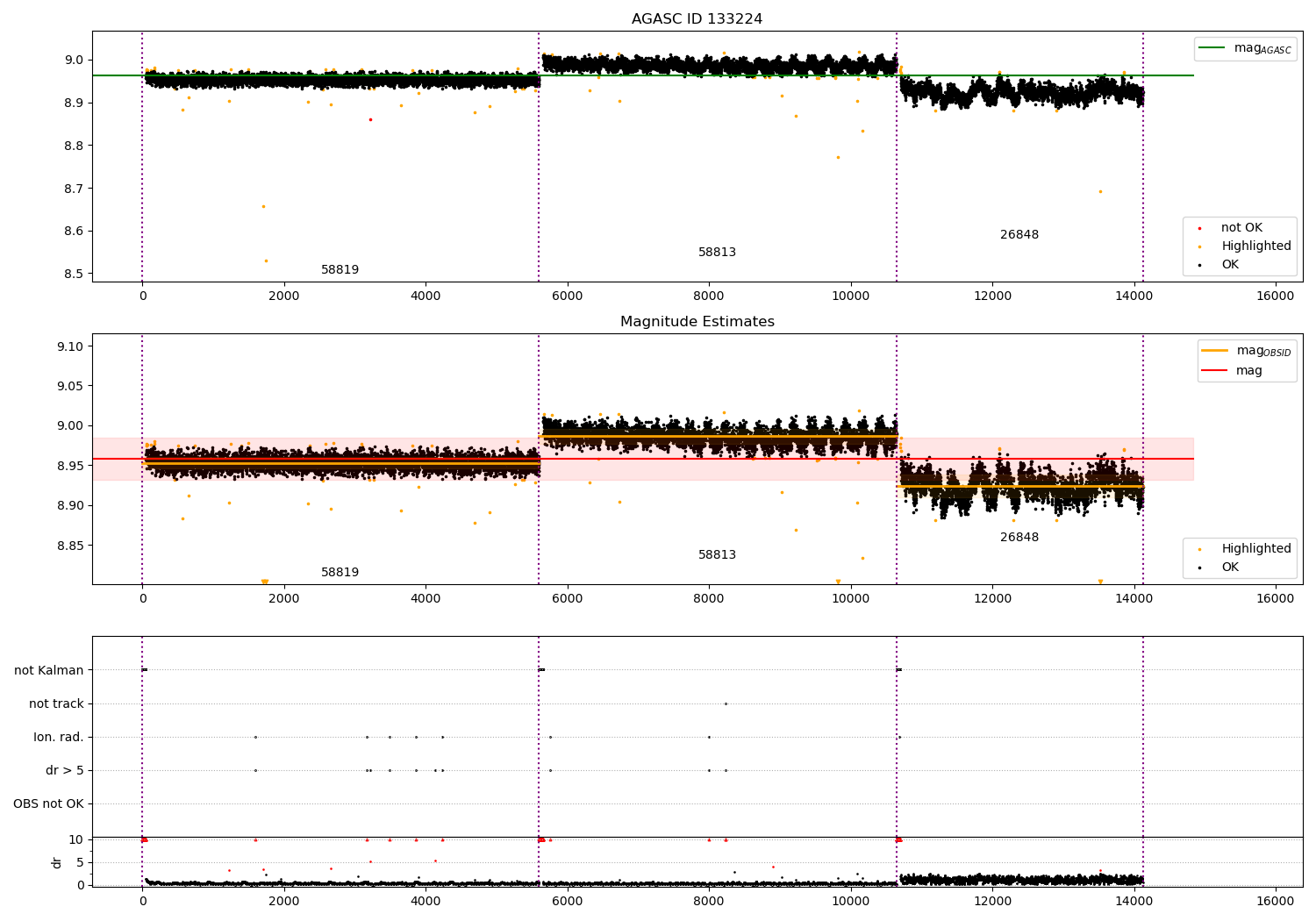Click the 14000 x-axis tick of Magnitude Estimates plot

(x=1134, y=598)
